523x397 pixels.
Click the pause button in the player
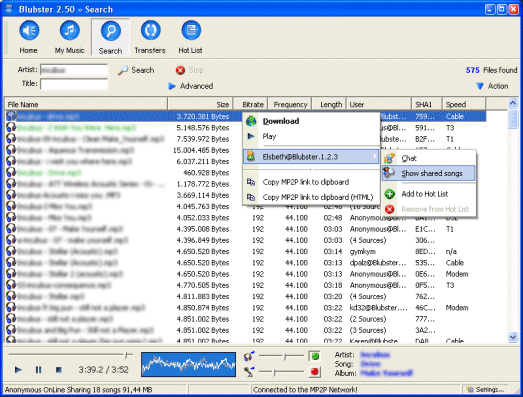click(38, 370)
